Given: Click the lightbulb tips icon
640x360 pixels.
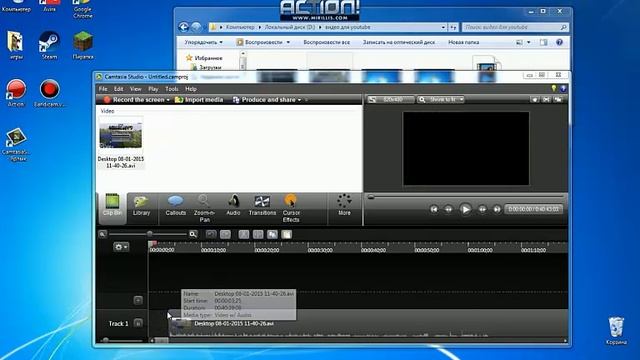Looking at the screenshot, I should click(x=553, y=88).
